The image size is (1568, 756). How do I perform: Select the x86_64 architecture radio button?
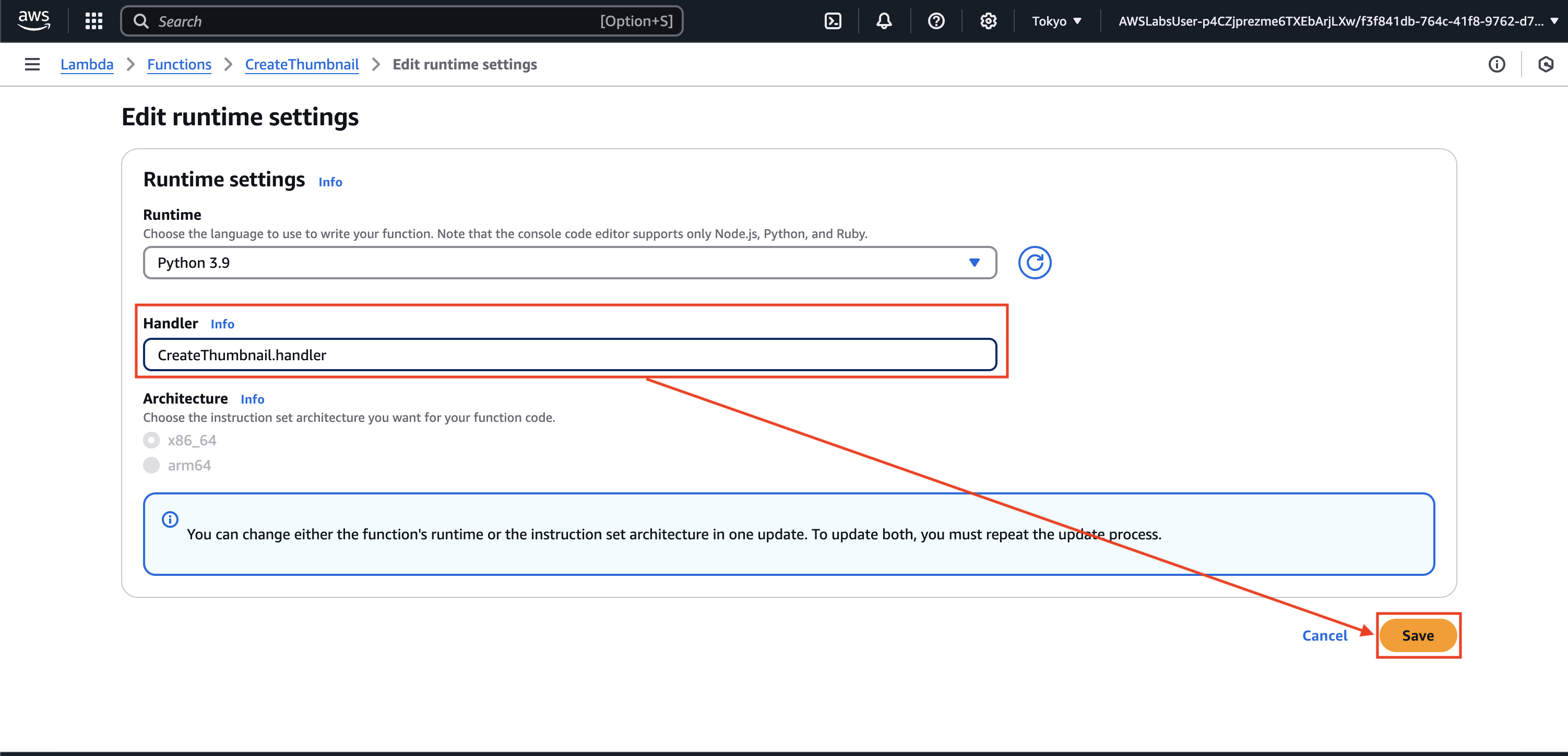(151, 440)
